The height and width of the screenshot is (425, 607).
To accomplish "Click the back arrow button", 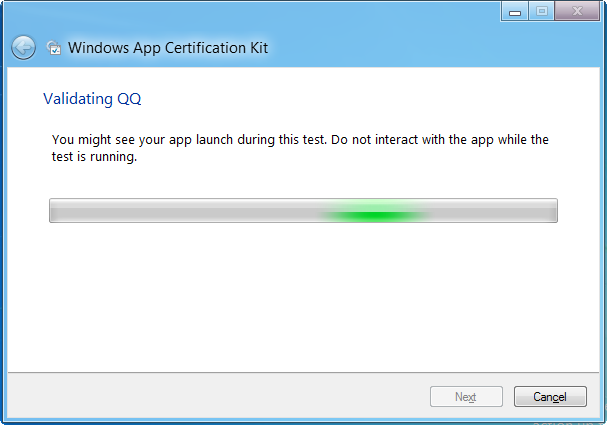I will tap(23, 48).
